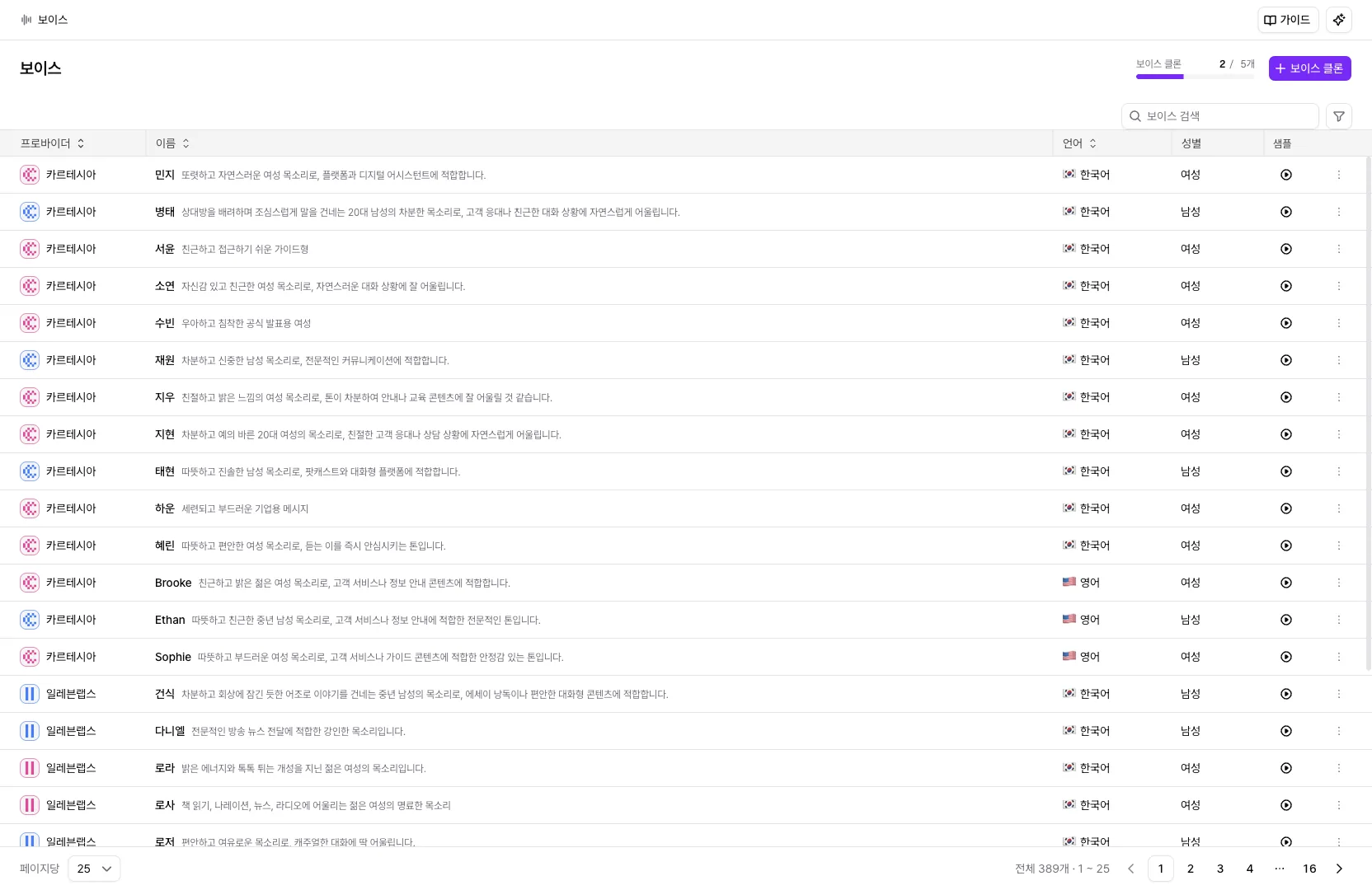Open the more options menu for 재원

click(x=1339, y=360)
